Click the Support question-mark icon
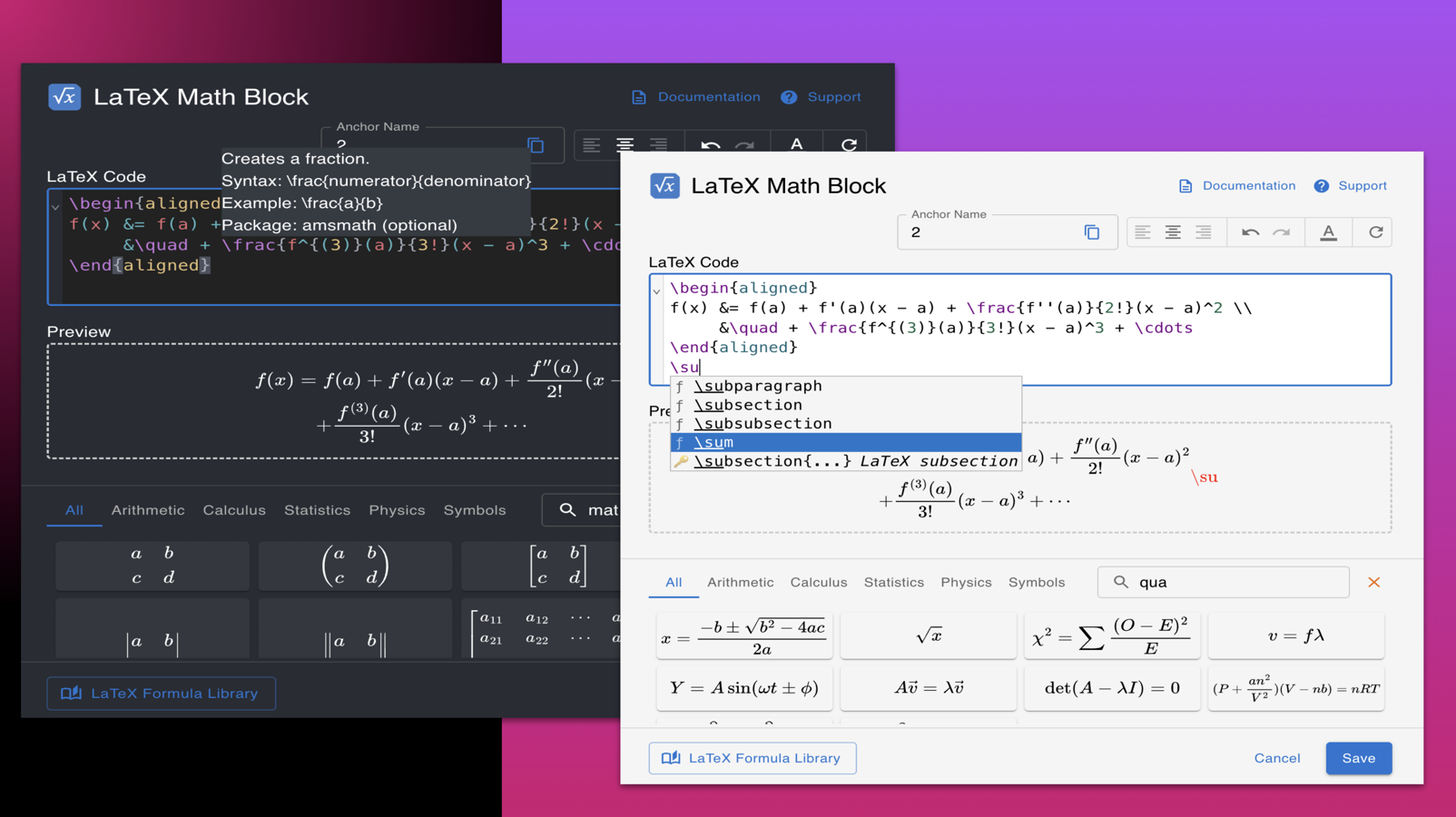1456x817 pixels. click(1321, 185)
